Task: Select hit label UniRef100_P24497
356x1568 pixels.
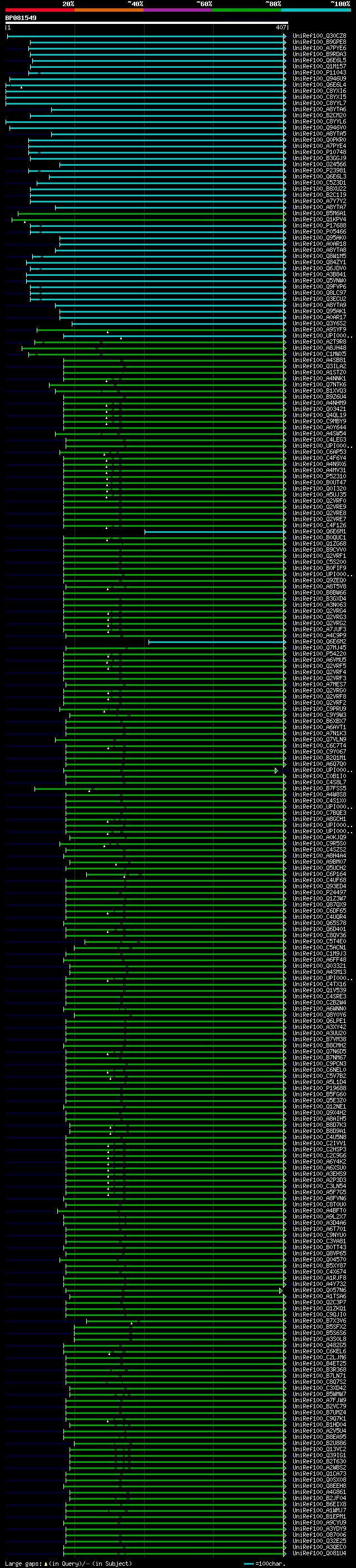Action: [x=319, y=892]
